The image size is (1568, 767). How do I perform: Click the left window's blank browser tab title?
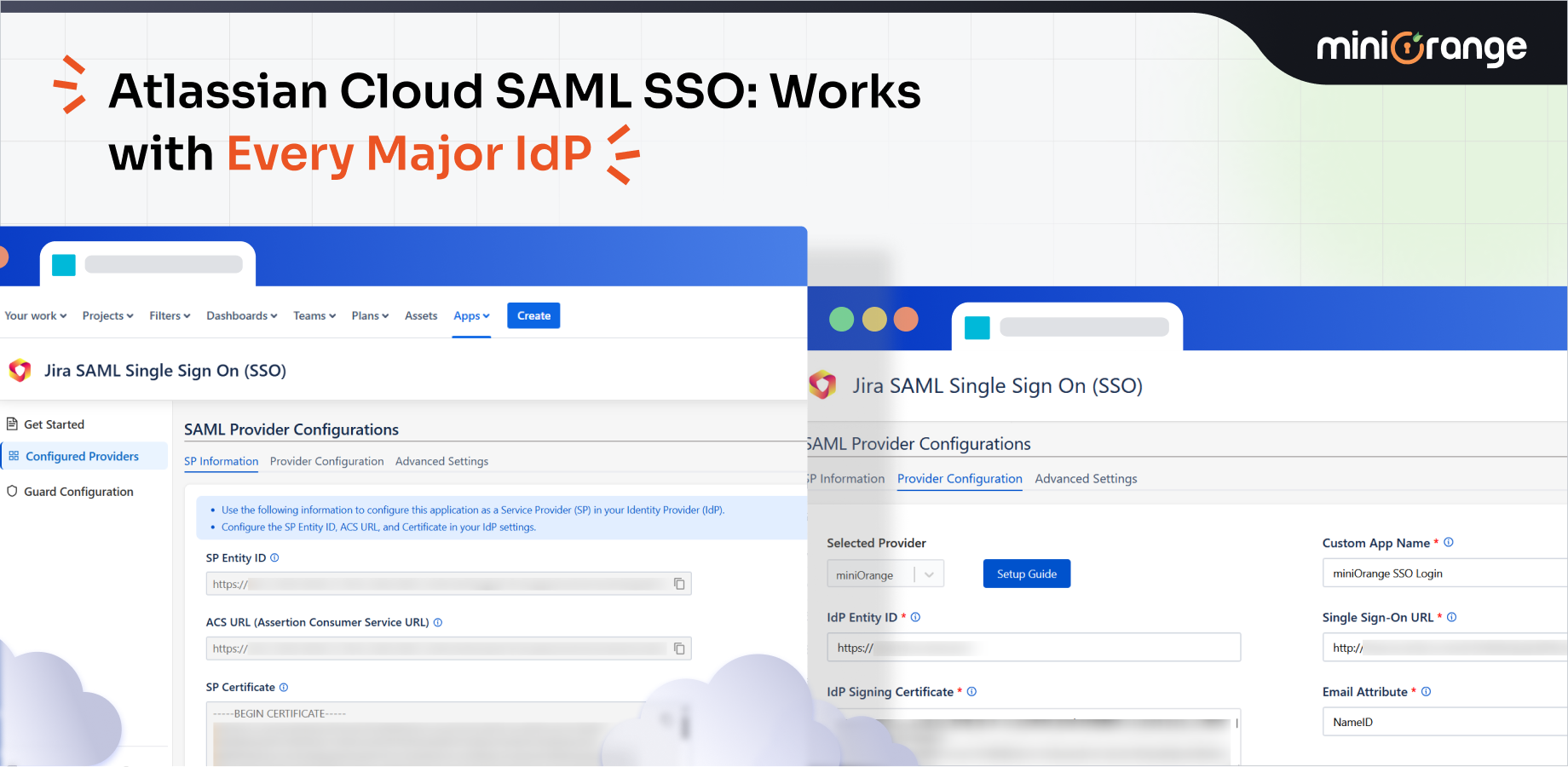pyautogui.click(x=164, y=264)
